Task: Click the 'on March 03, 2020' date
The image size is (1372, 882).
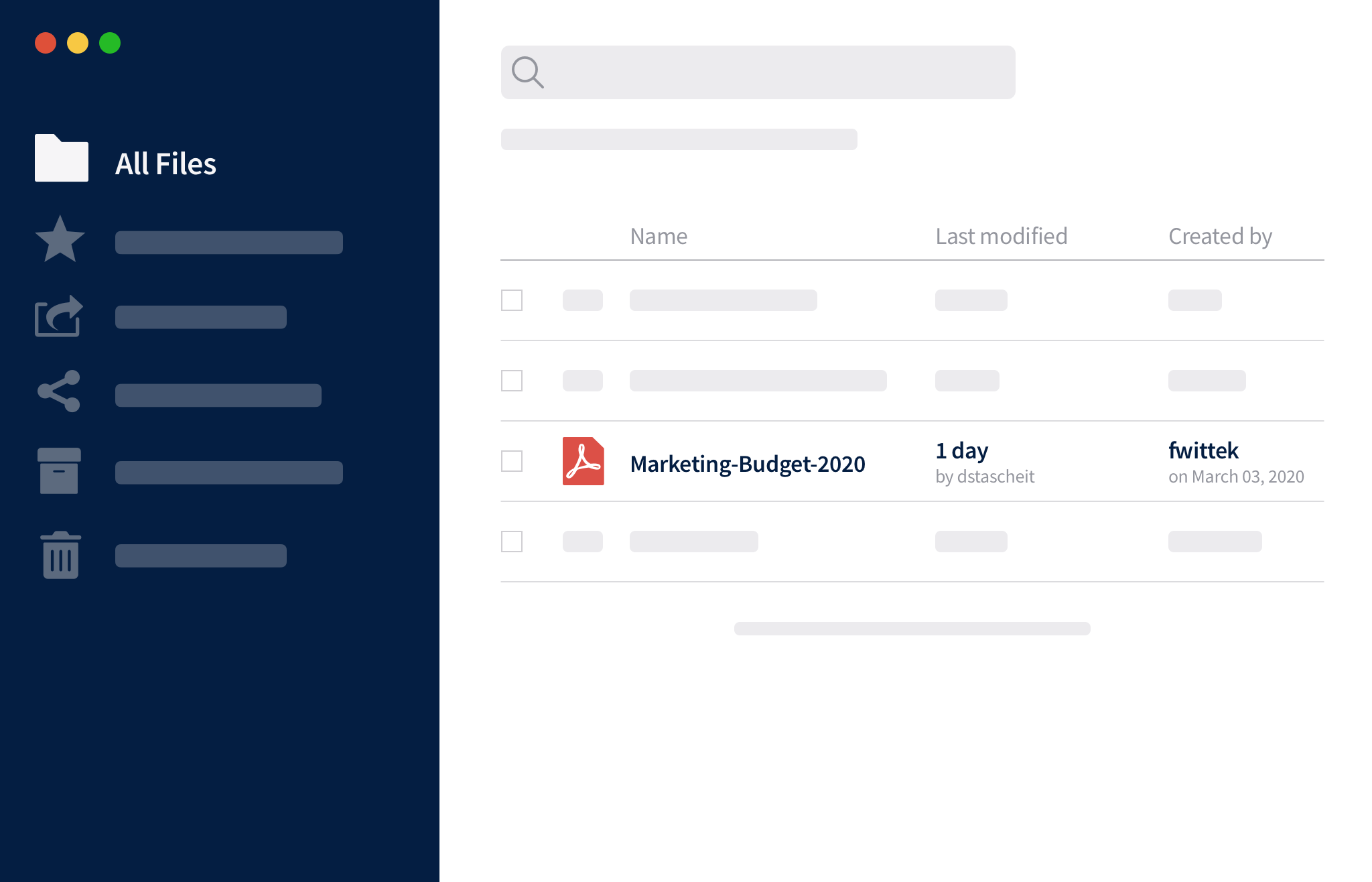Action: tap(1236, 477)
